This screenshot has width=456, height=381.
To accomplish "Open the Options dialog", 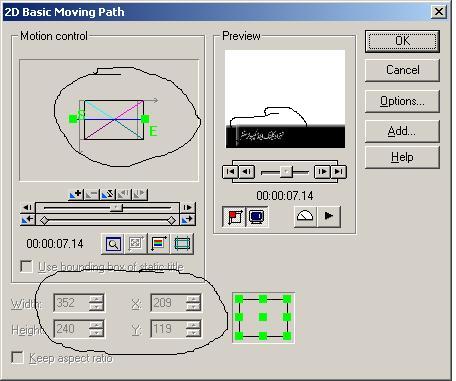I will 402,101.
